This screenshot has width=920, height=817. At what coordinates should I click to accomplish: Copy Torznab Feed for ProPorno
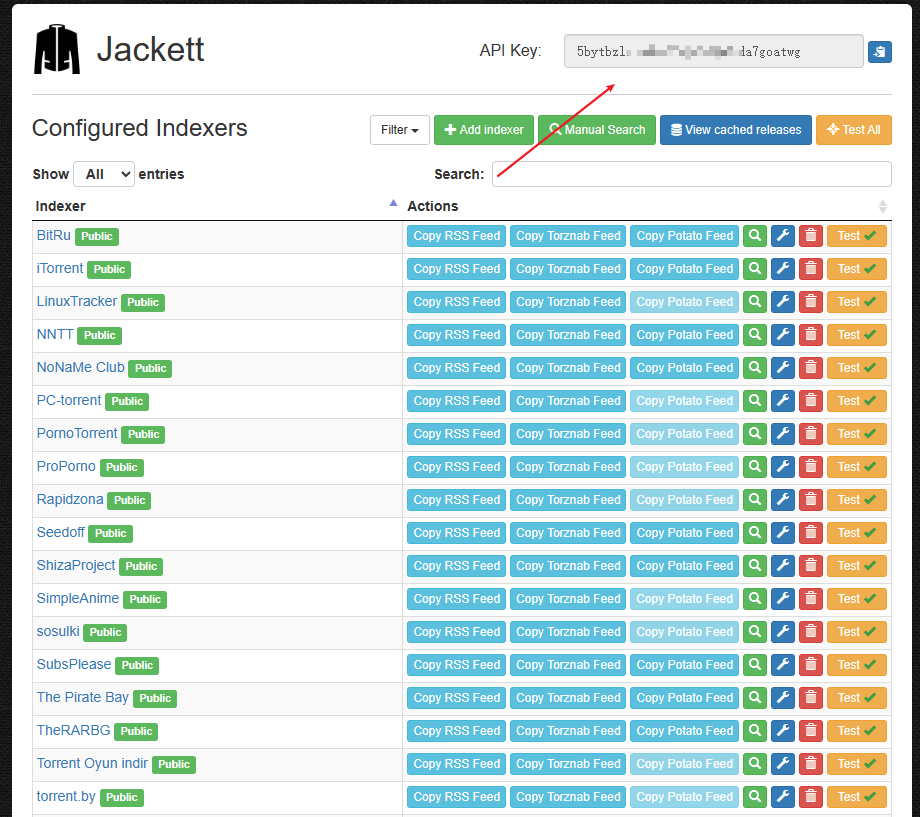coord(568,467)
